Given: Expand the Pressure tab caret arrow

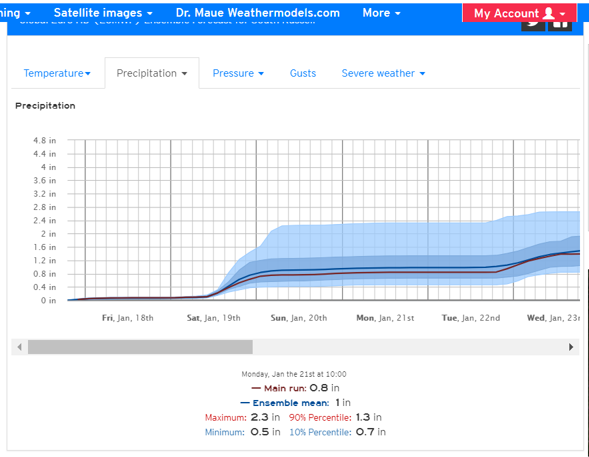Looking at the screenshot, I should coord(261,74).
